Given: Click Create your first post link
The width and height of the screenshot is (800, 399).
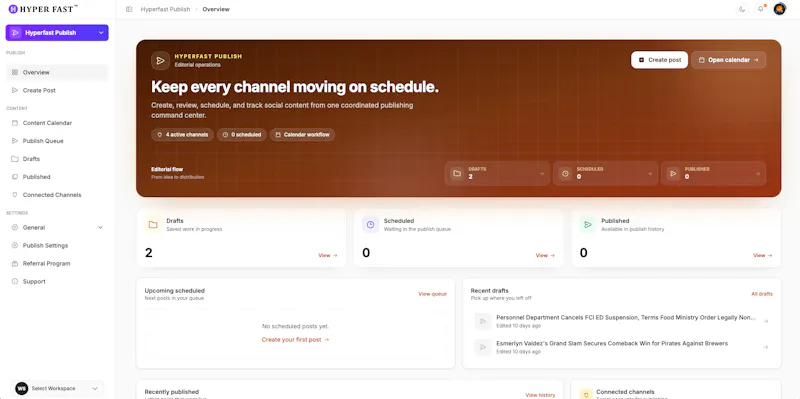Looking at the screenshot, I should [295, 340].
